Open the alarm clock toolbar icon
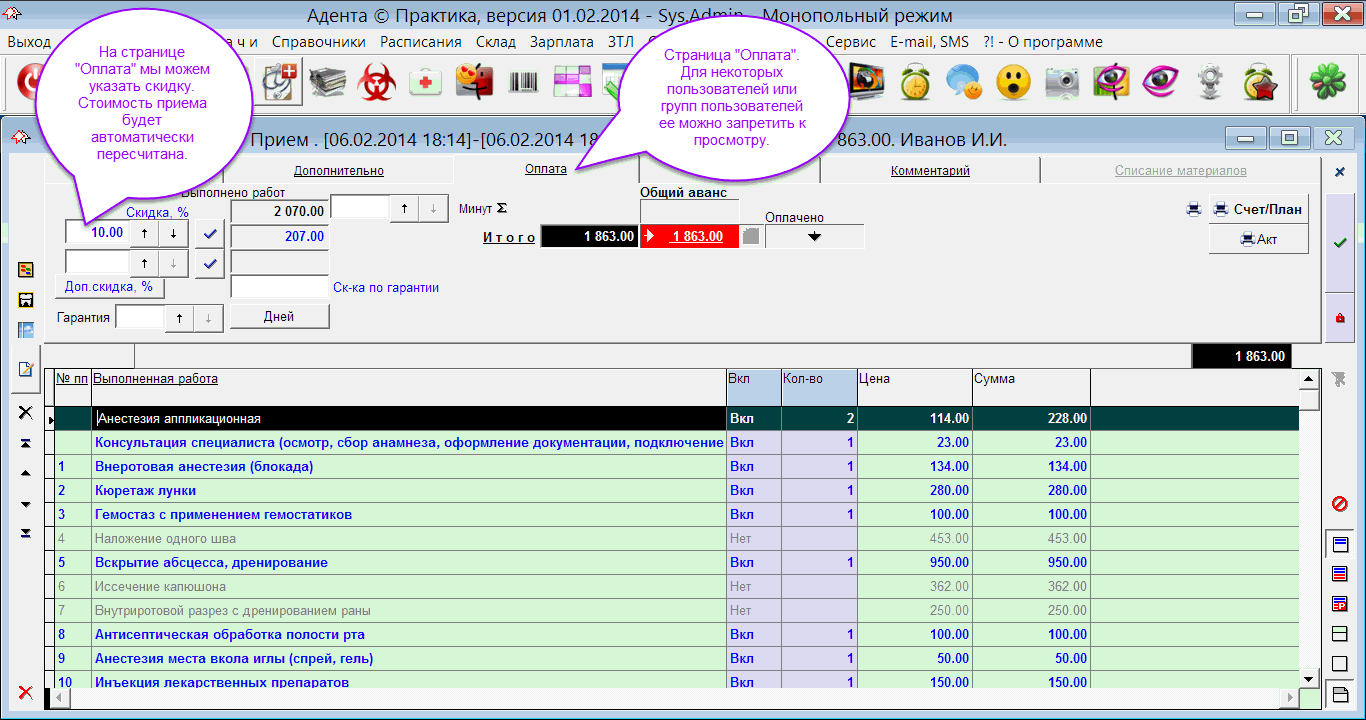Screen dimensions: 1366x720 coord(915,82)
